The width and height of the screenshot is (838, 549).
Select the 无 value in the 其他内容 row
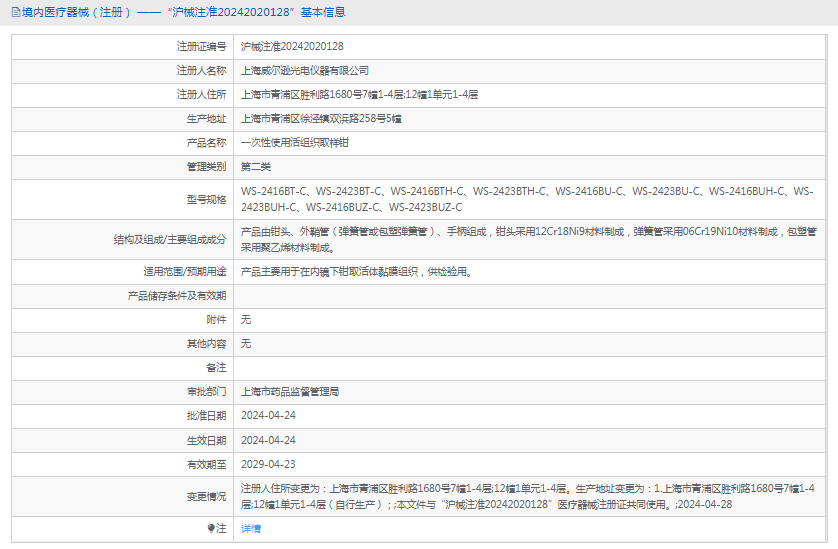click(x=246, y=344)
